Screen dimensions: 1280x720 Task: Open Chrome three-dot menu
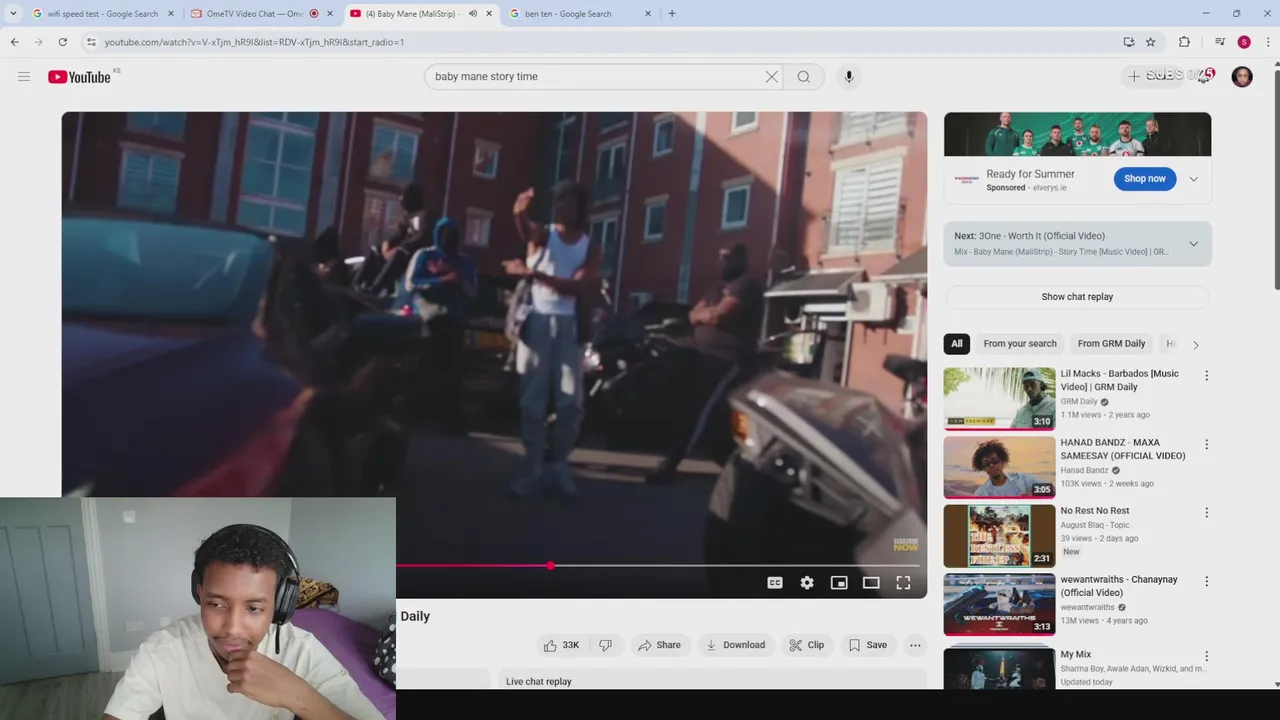pos(1268,42)
